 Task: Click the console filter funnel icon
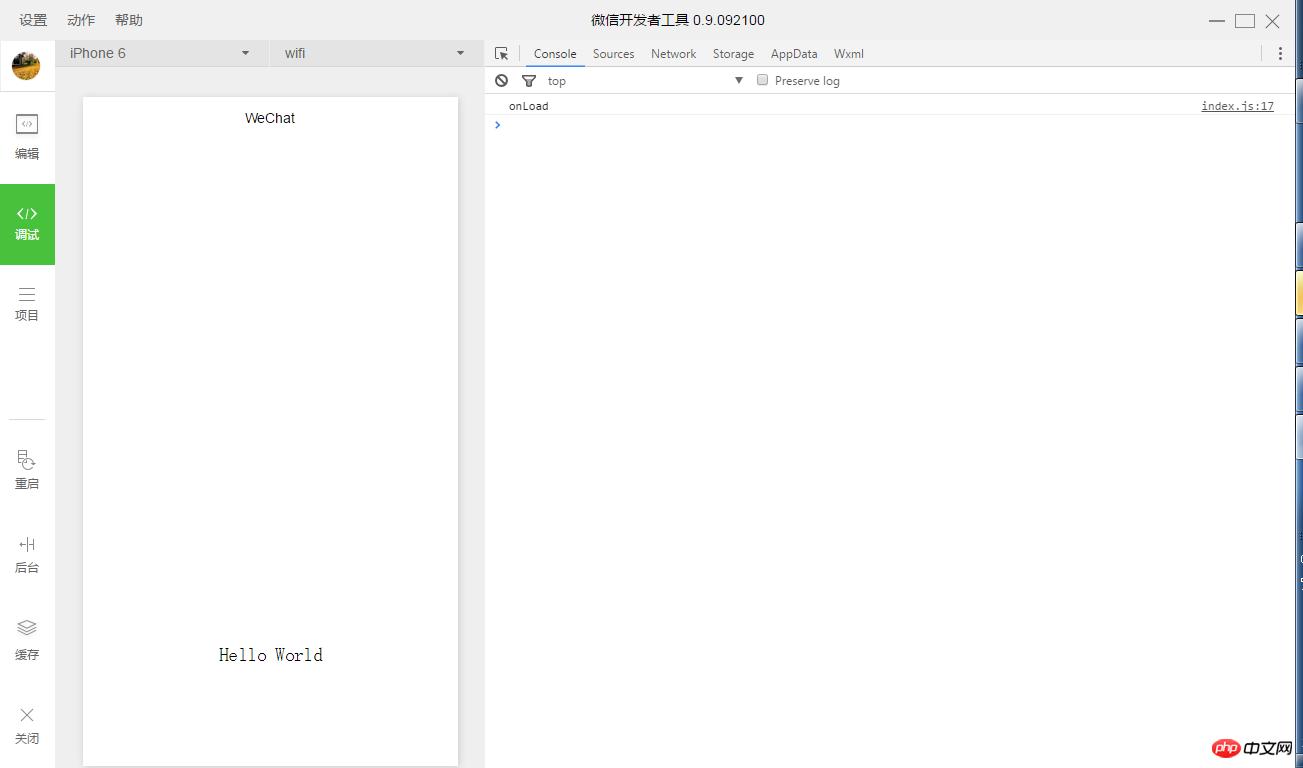(x=529, y=81)
